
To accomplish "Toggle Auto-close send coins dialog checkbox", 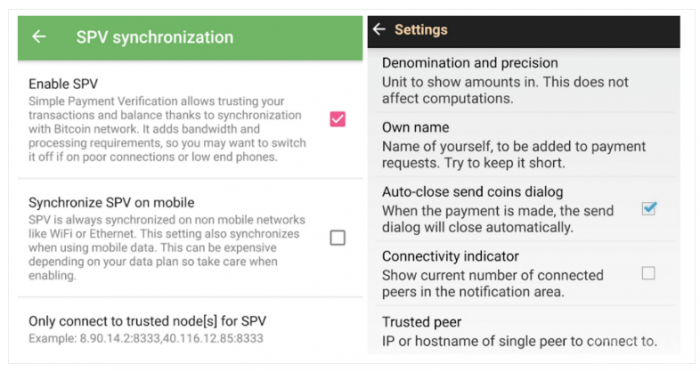I will [649, 208].
